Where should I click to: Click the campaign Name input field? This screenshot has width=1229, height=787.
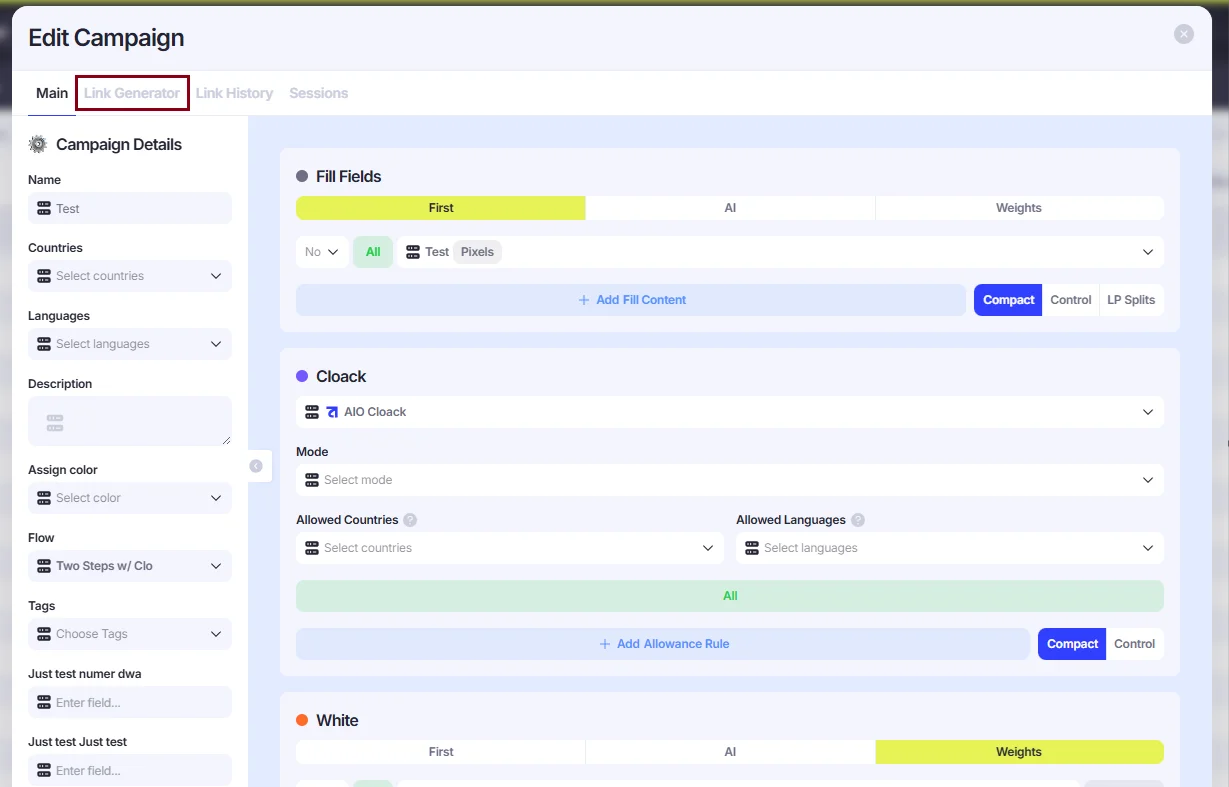pos(130,208)
